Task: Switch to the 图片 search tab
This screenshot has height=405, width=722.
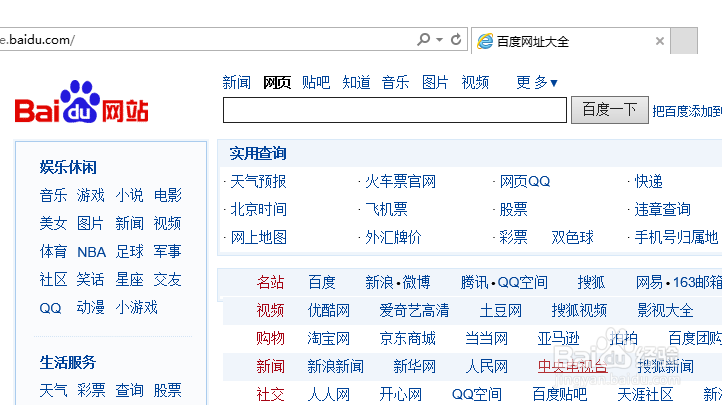Action: tap(435, 83)
